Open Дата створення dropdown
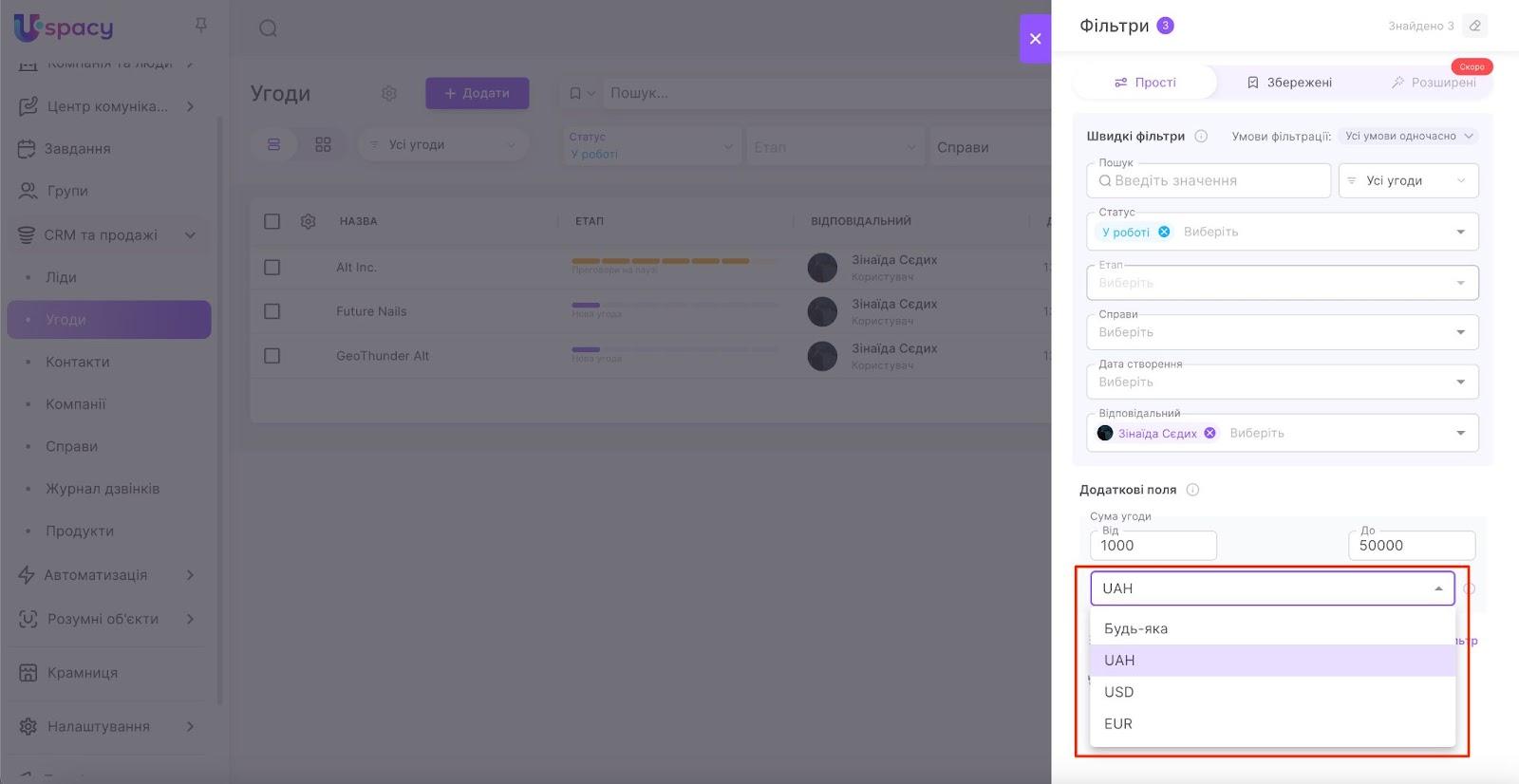Image resolution: width=1519 pixels, height=784 pixels. [x=1283, y=382]
